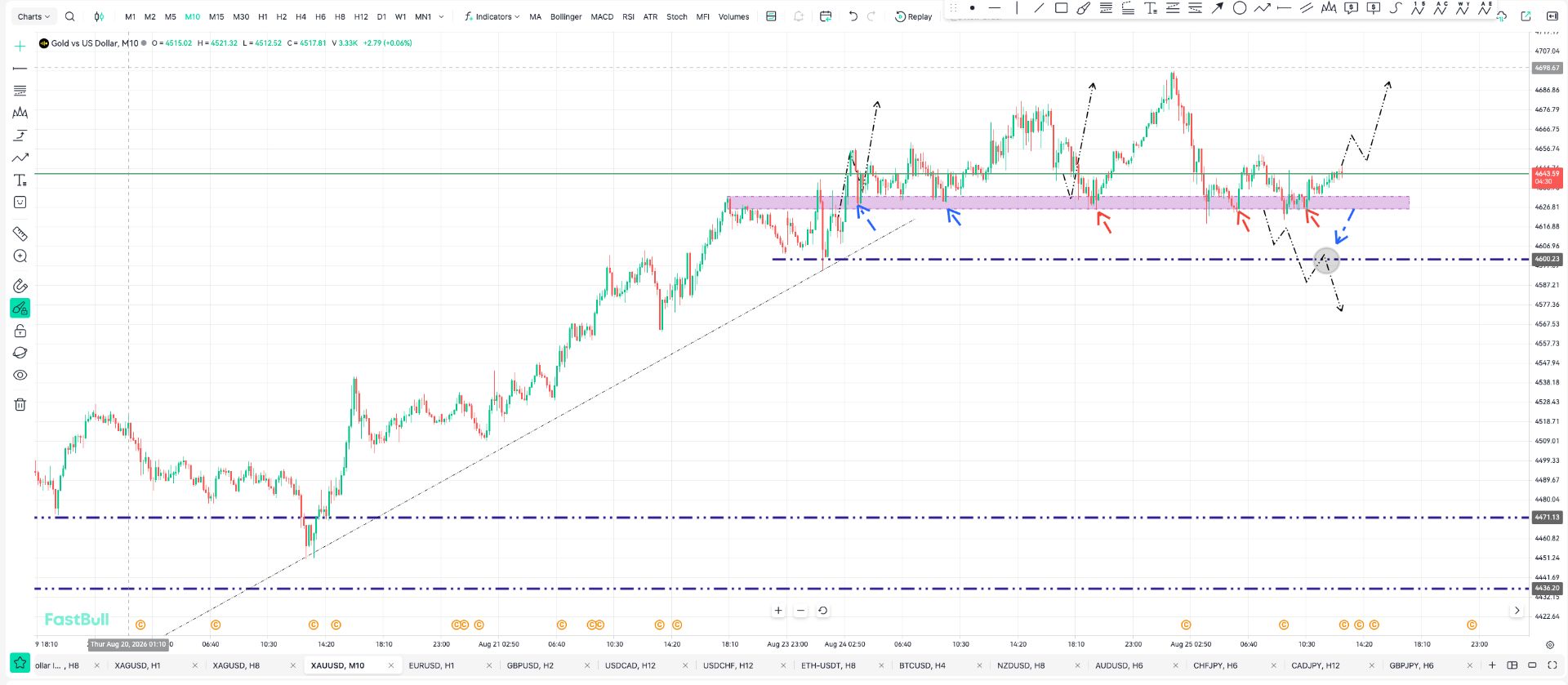Screen dimensions: 1568x685
Task: Toggle the magnet snap mode
Action: pyautogui.click(x=20, y=286)
